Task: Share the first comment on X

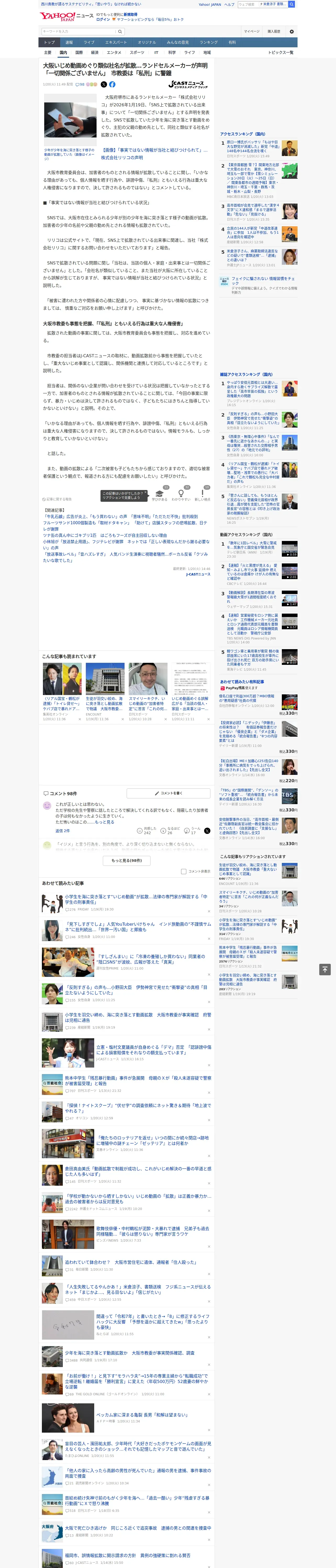Action: pos(207,830)
